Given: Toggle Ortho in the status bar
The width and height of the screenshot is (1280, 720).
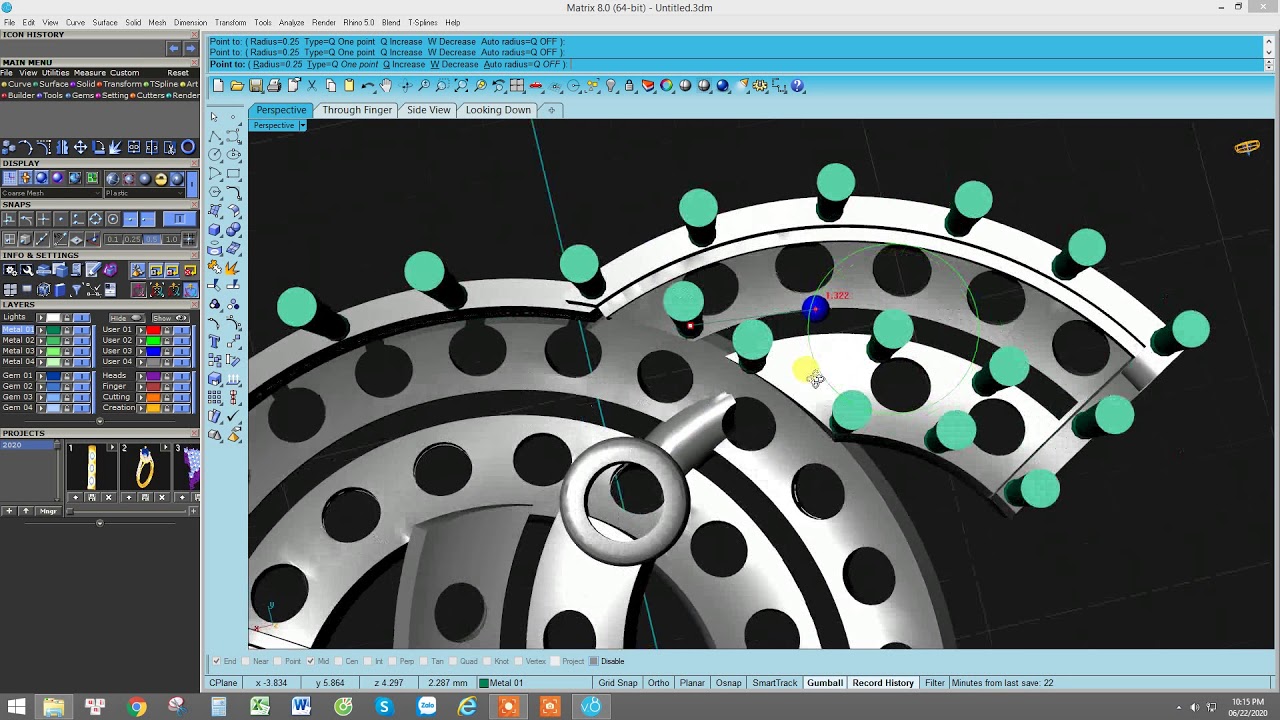Looking at the screenshot, I should pyautogui.click(x=658, y=683).
